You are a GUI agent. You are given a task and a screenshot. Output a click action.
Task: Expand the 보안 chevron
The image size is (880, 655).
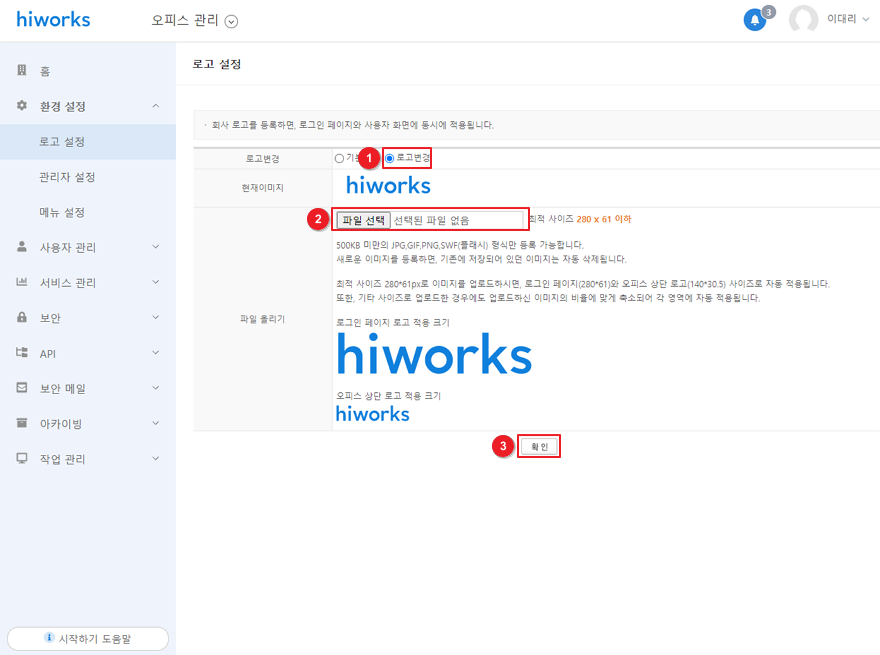(x=155, y=317)
